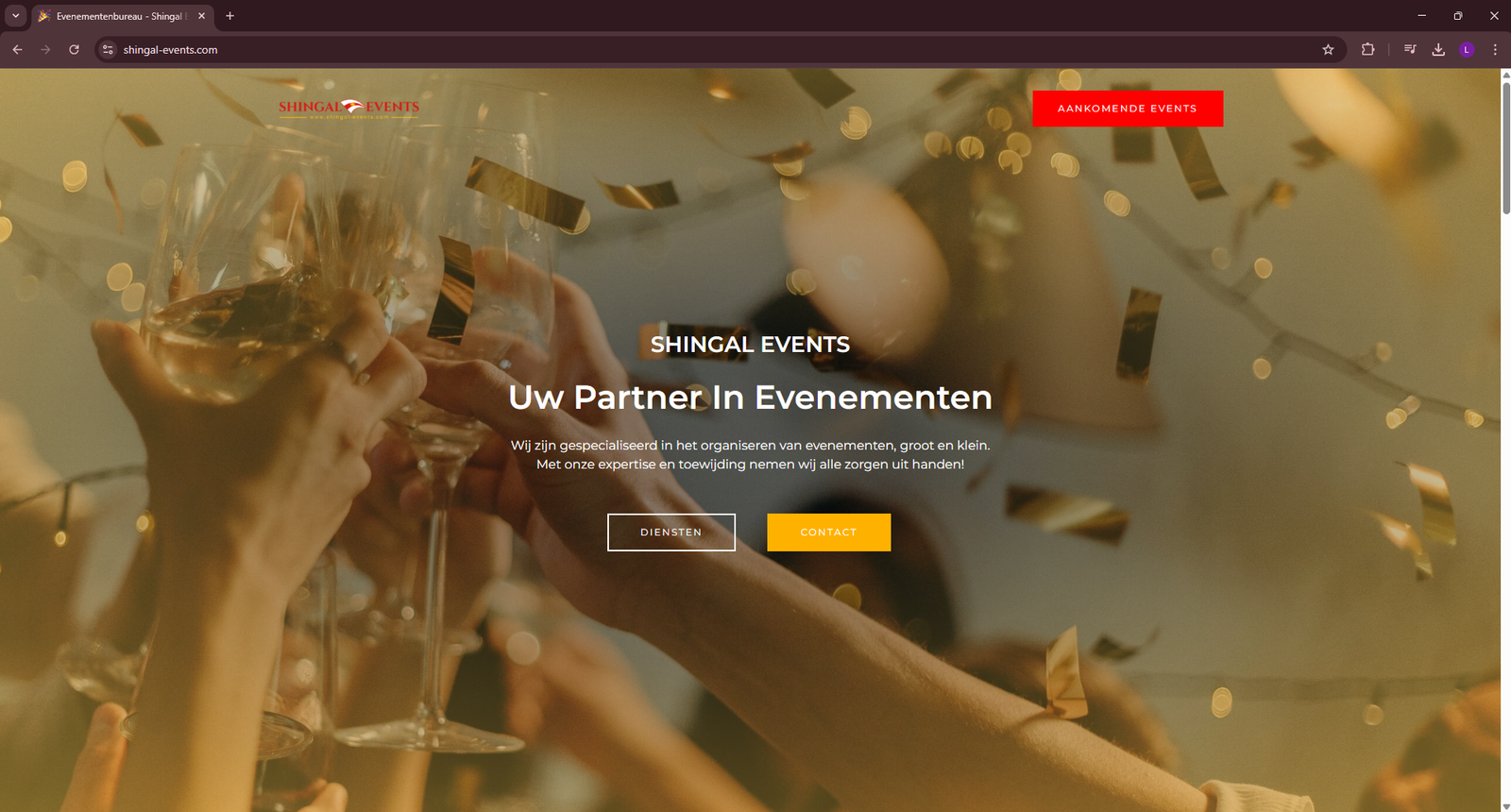The width and height of the screenshot is (1511, 812).
Task: Reload the shingal-events.com page
Action: [74, 49]
